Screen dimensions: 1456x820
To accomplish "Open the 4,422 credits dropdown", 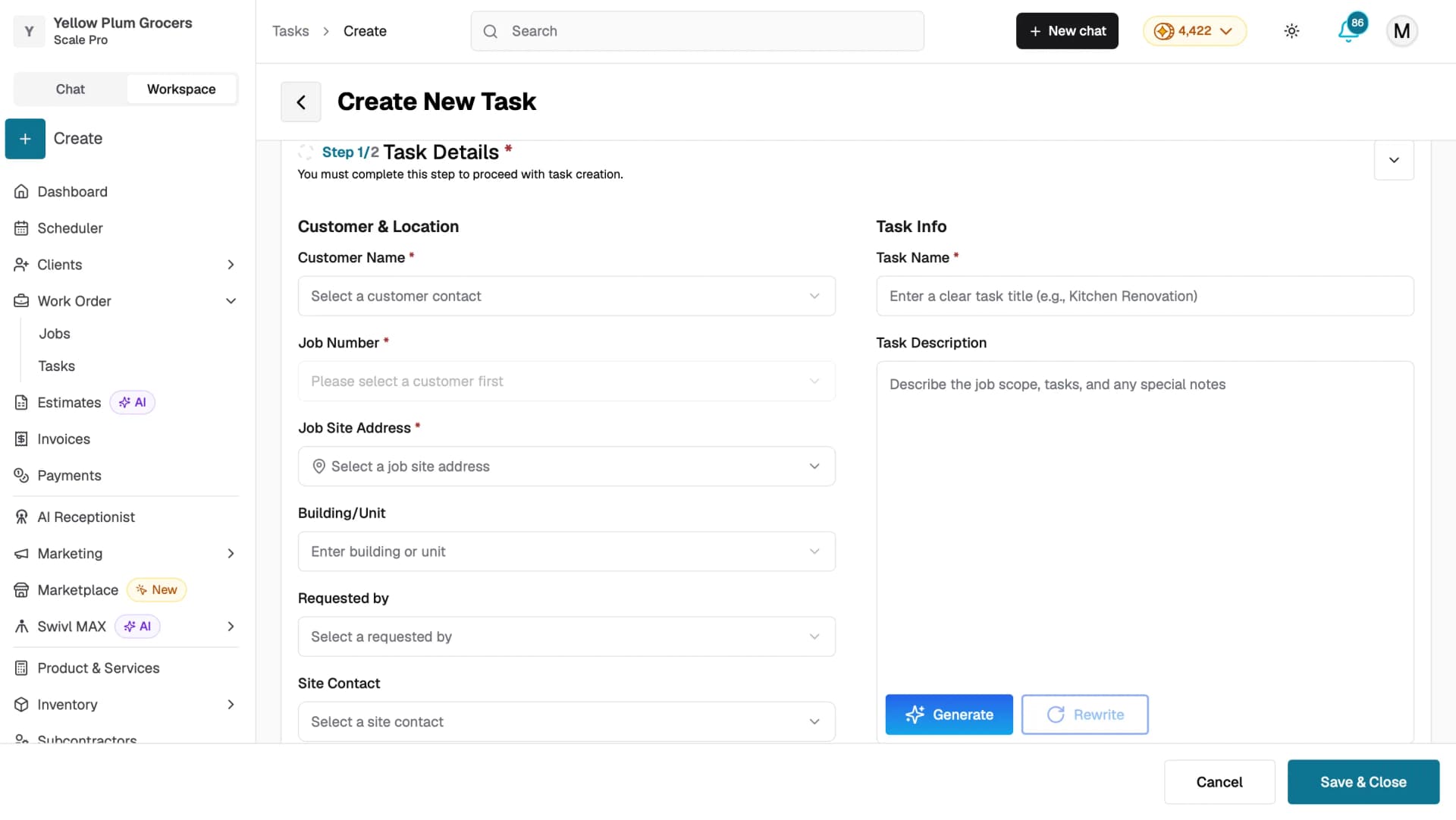I will (1194, 31).
